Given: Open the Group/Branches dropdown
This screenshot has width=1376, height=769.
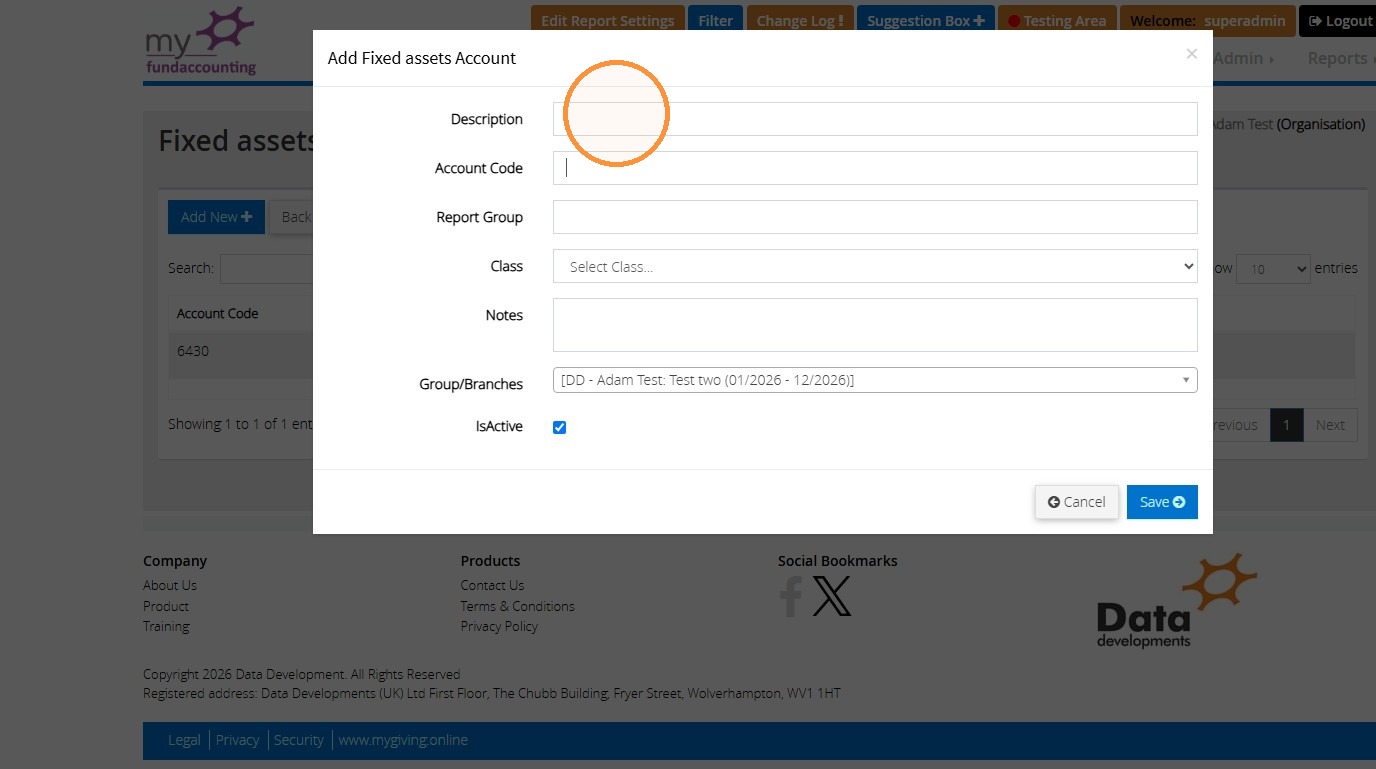Looking at the screenshot, I should [875, 380].
